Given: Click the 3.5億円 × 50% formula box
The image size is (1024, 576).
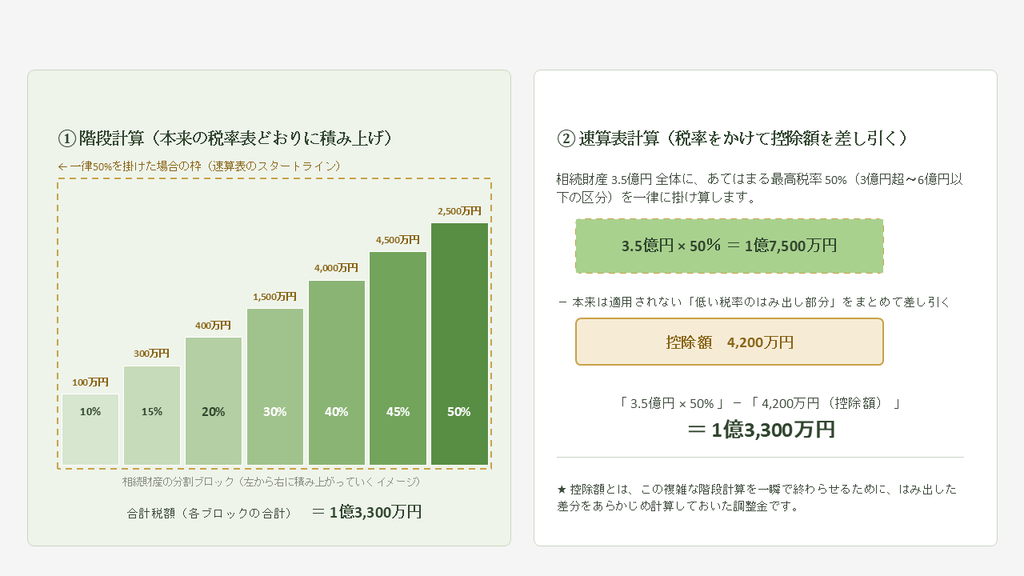Looking at the screenshot, I should click(729, 246).
